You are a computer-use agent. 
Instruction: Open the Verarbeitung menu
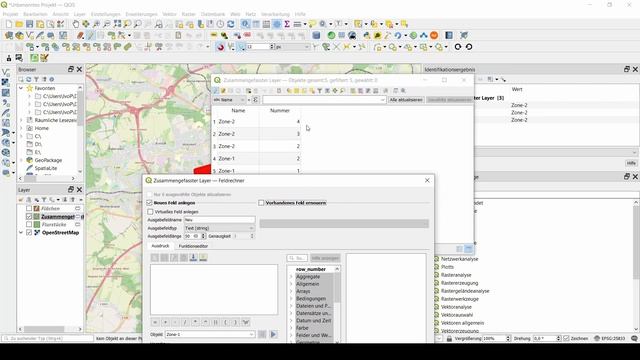[275, 14]
